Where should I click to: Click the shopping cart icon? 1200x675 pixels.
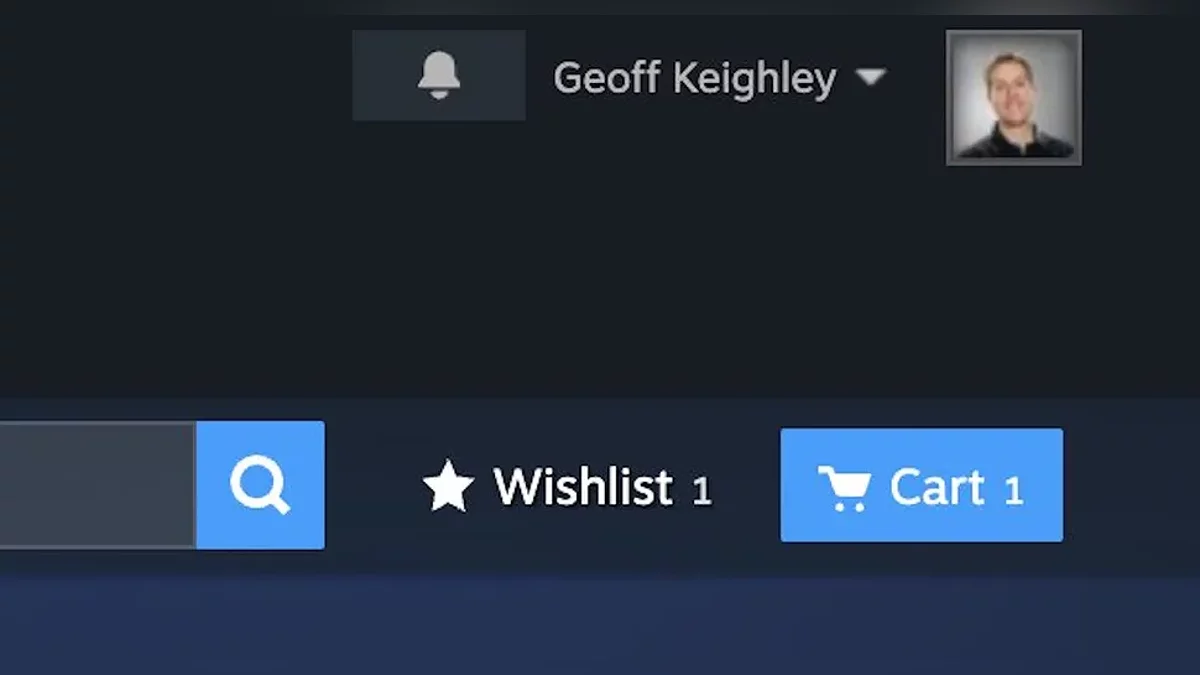(x=844, y=488)
